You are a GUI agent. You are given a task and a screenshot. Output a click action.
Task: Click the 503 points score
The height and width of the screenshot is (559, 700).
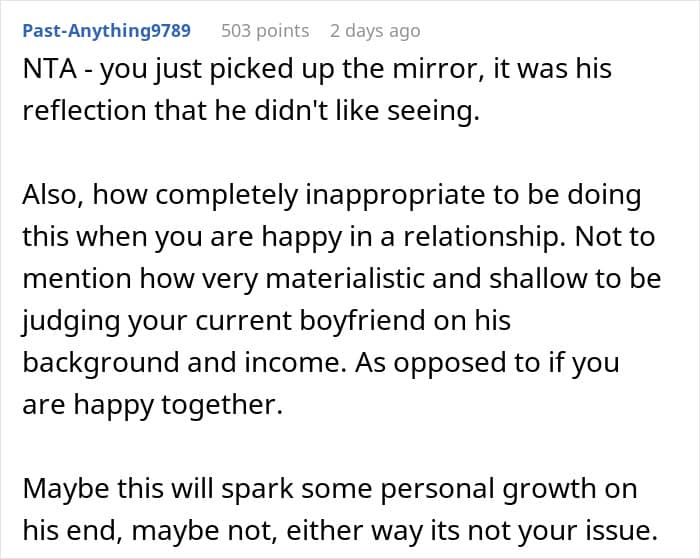pos(264,30)
